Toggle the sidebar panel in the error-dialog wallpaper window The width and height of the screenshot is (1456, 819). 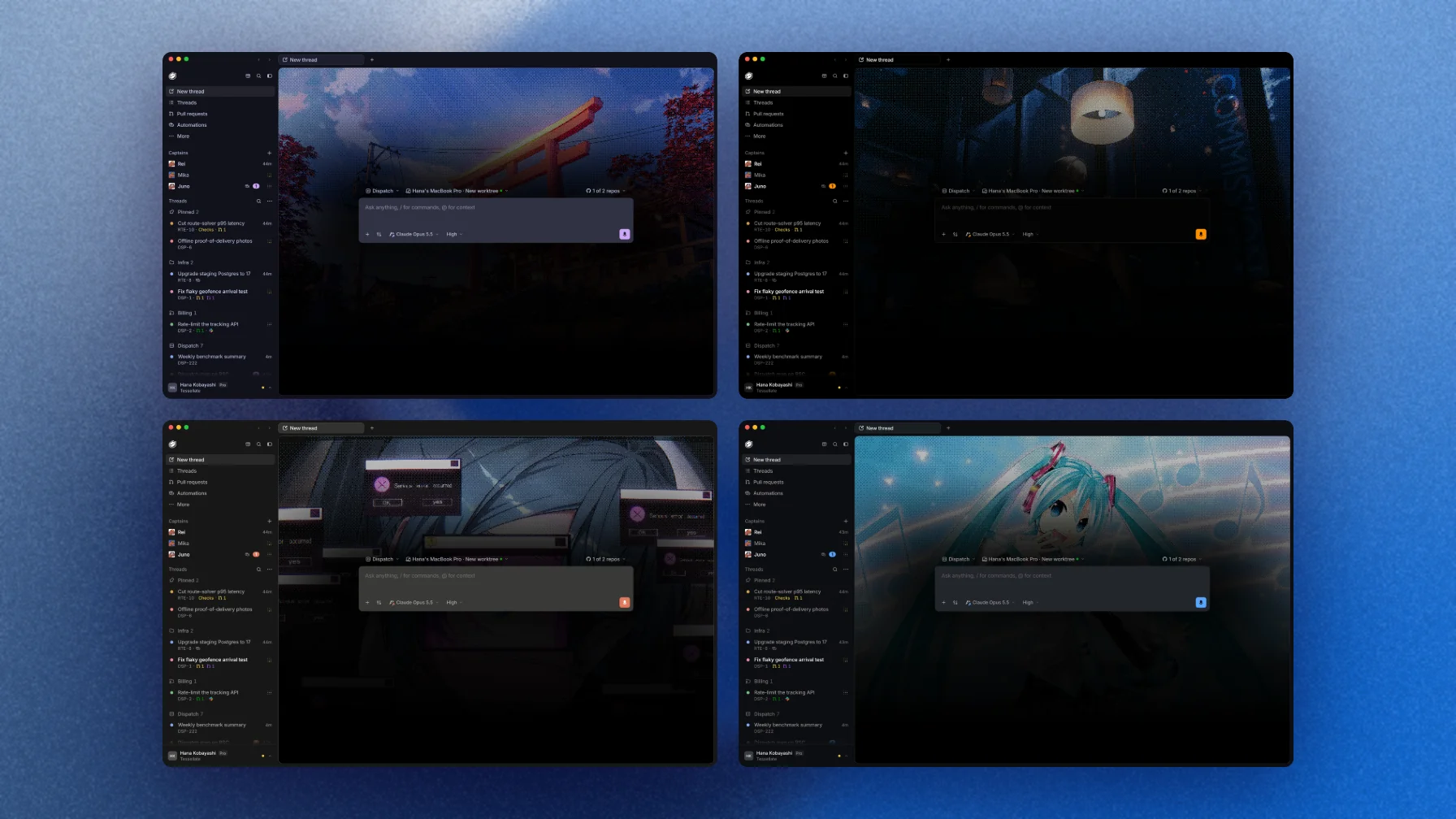tap(270, 444)
